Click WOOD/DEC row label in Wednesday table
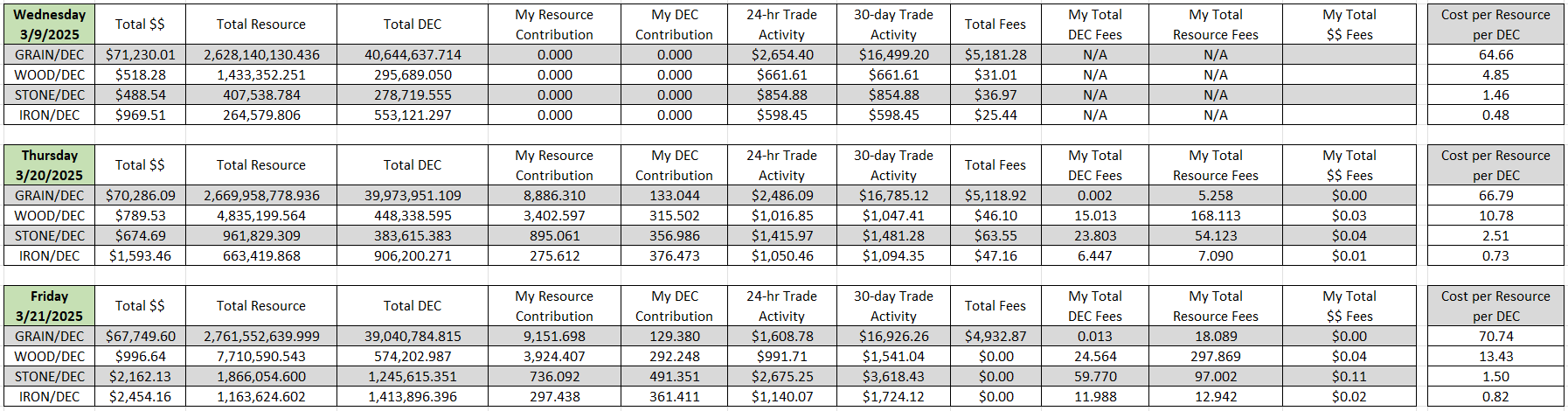 pos(49,74)
